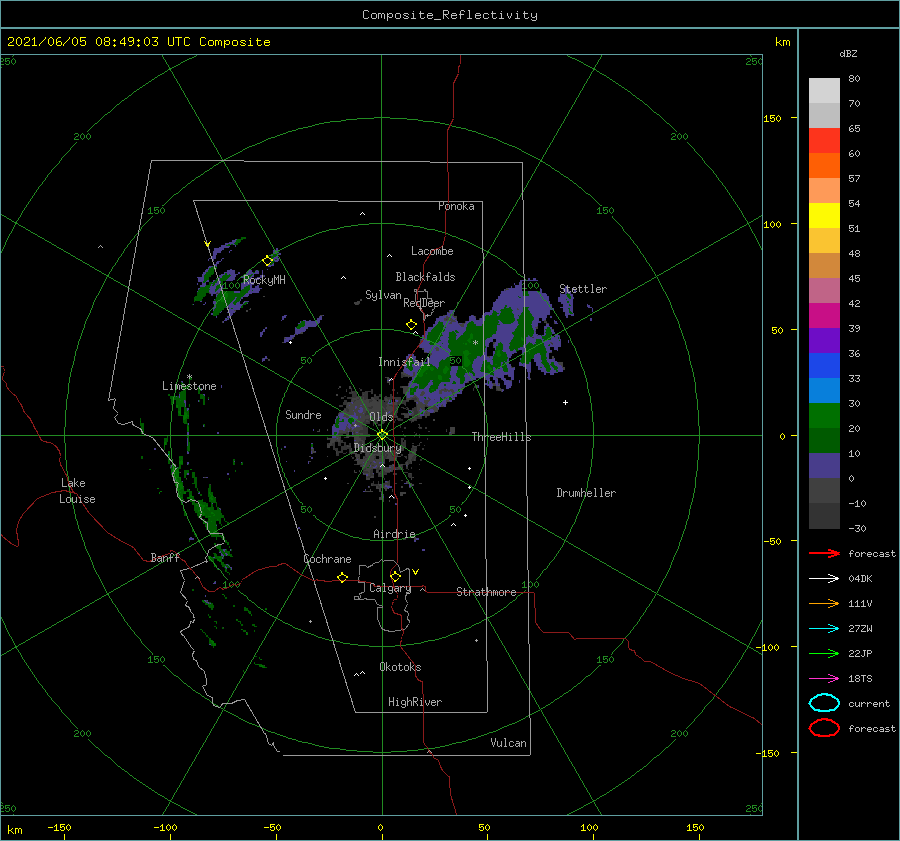Click the cyan current ellipse icon
This screenshot has width=900, height=841.
[x=824, y=703]
